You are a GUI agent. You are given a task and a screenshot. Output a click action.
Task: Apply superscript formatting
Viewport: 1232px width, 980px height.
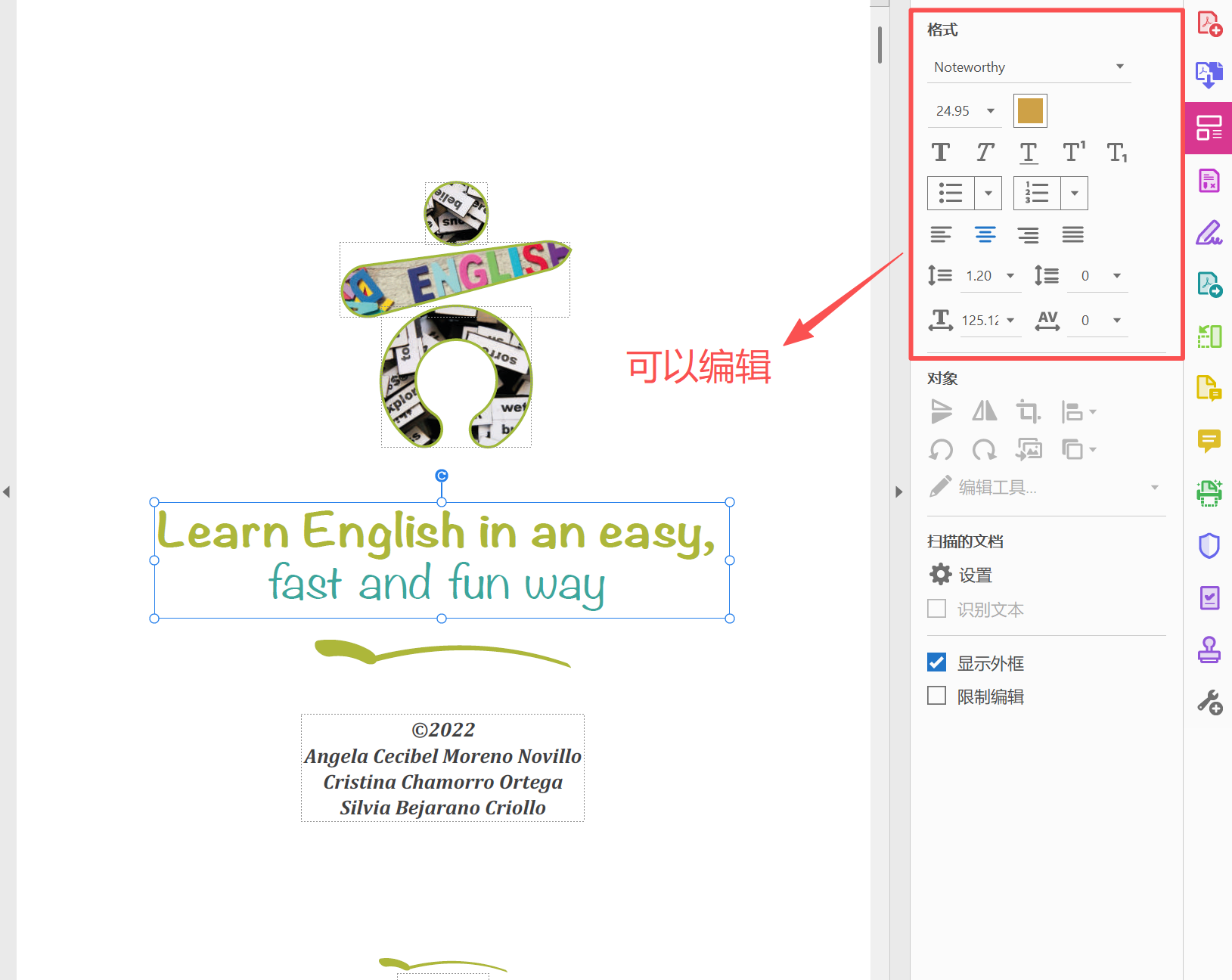[x=1072, y=152]
